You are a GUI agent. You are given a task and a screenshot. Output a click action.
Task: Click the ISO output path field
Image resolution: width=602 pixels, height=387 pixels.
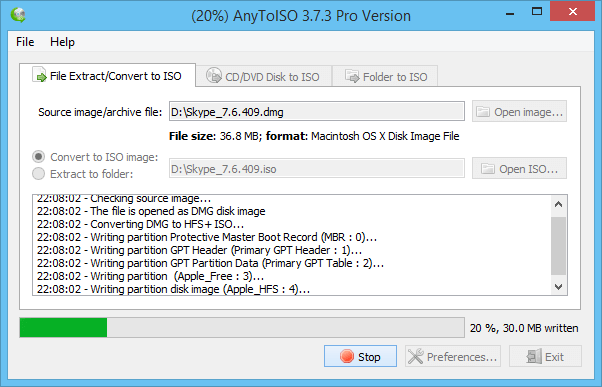(317, 168)
